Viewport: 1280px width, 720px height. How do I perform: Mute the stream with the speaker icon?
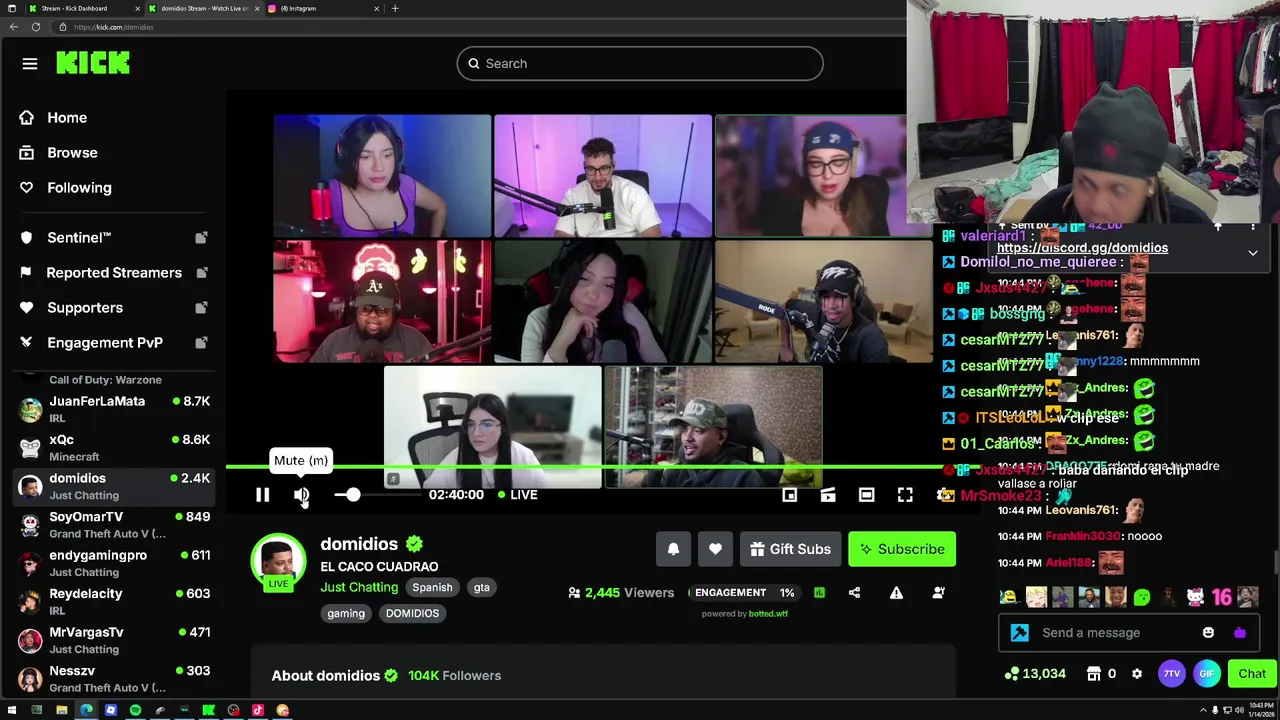tap(302, 494)
